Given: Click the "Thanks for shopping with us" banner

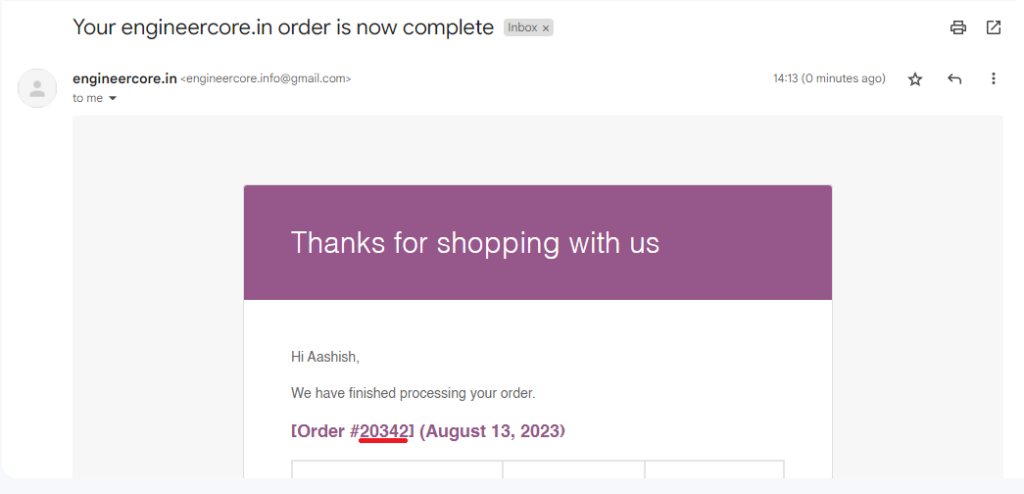Looking at the screenshot, I should (475, 242).
